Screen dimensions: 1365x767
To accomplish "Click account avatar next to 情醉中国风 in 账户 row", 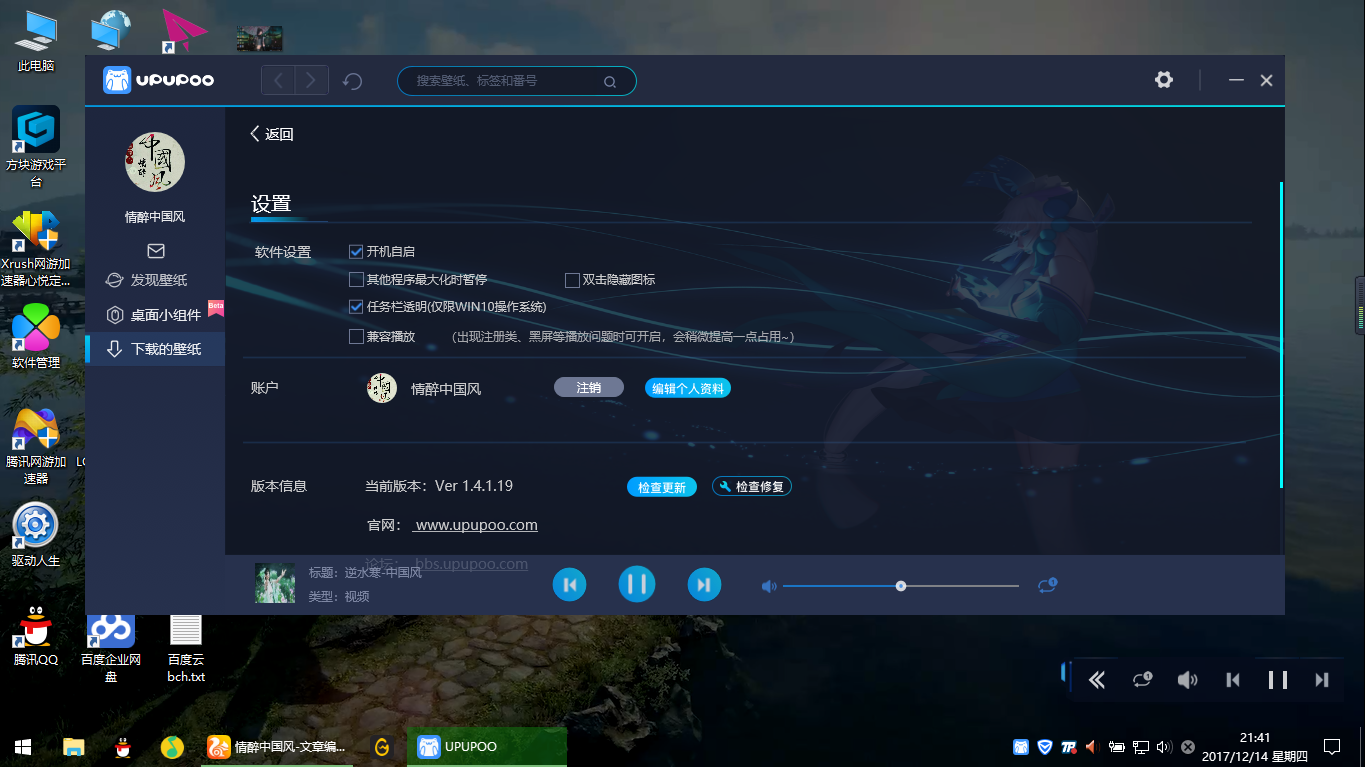I will pyautogui.click(x=382, y=388).
